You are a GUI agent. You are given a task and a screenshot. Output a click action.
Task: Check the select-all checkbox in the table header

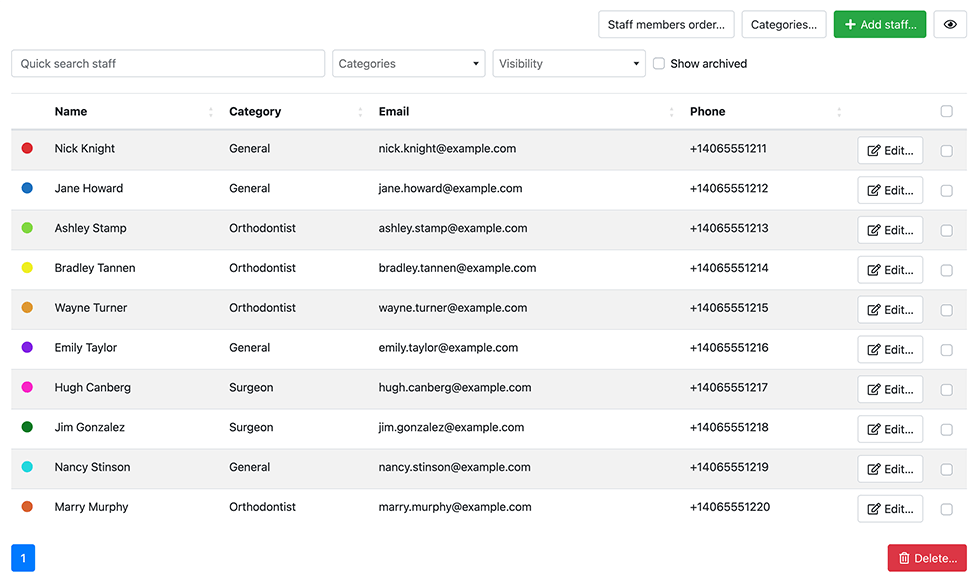(x=946, y=111)
